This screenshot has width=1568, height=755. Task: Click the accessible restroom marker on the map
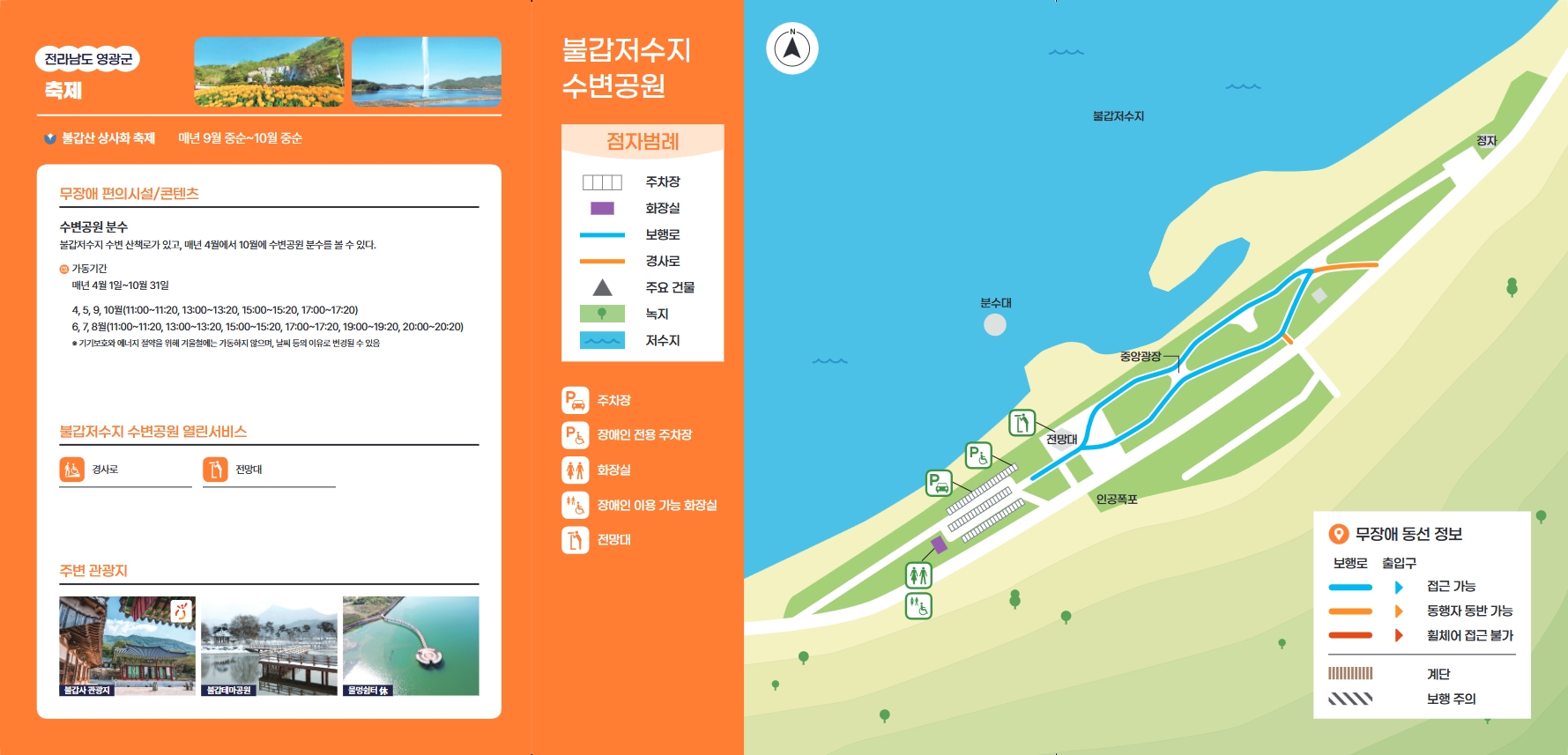coord(918,606)
